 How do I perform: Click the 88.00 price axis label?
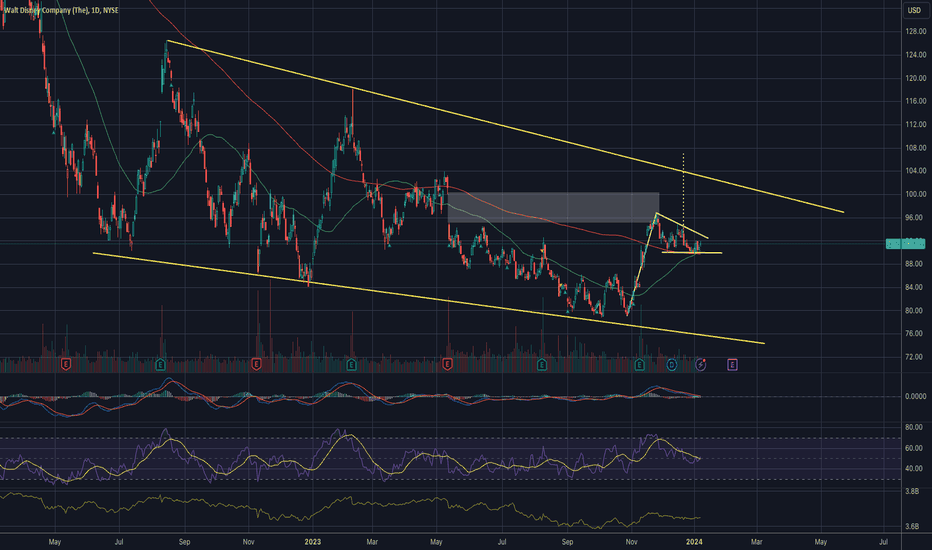(915, 264)
